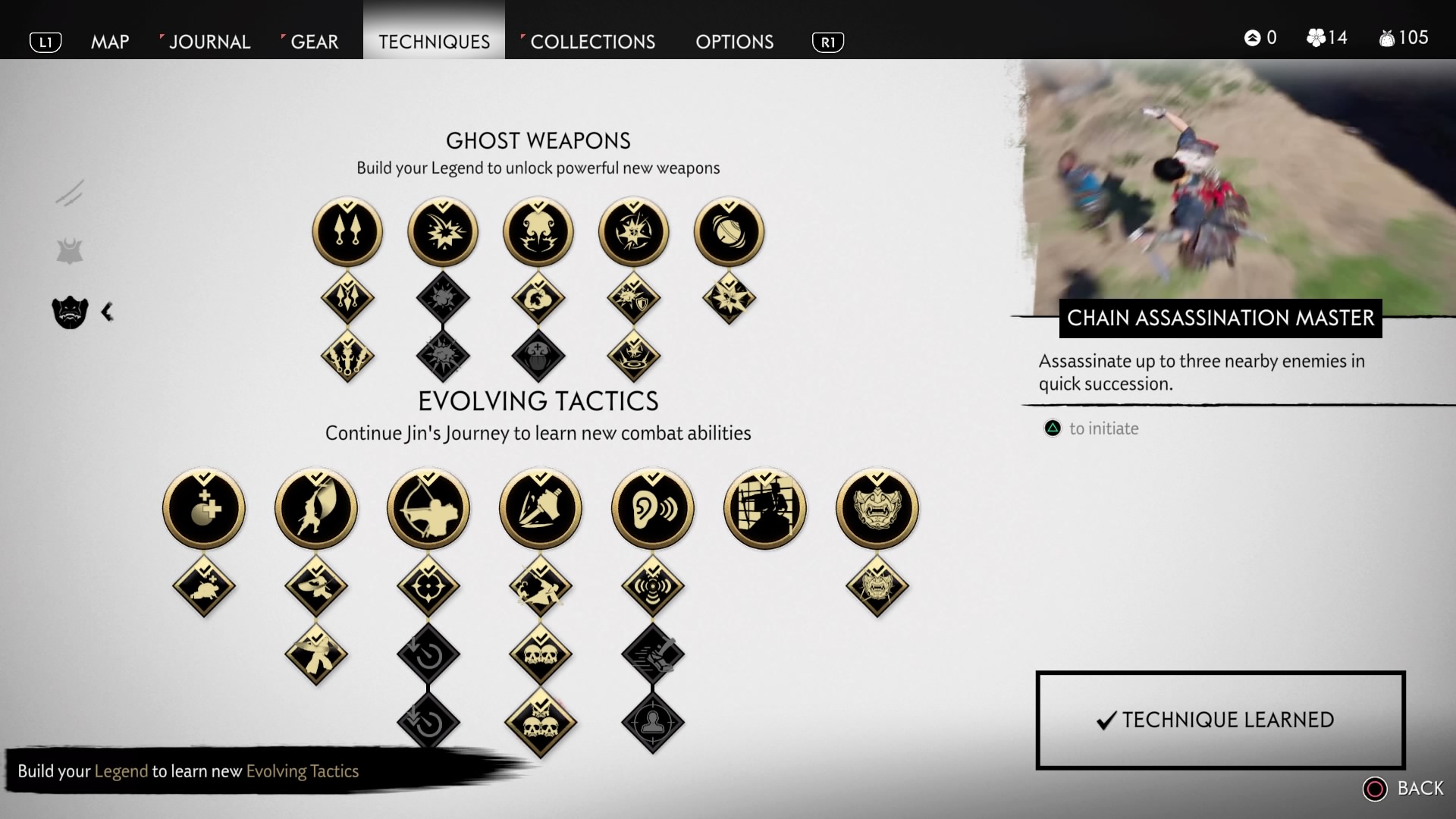The image size is (1456, 819).
Task: Click the TECHNIQUE LEARNED box
Action: 1221,720
